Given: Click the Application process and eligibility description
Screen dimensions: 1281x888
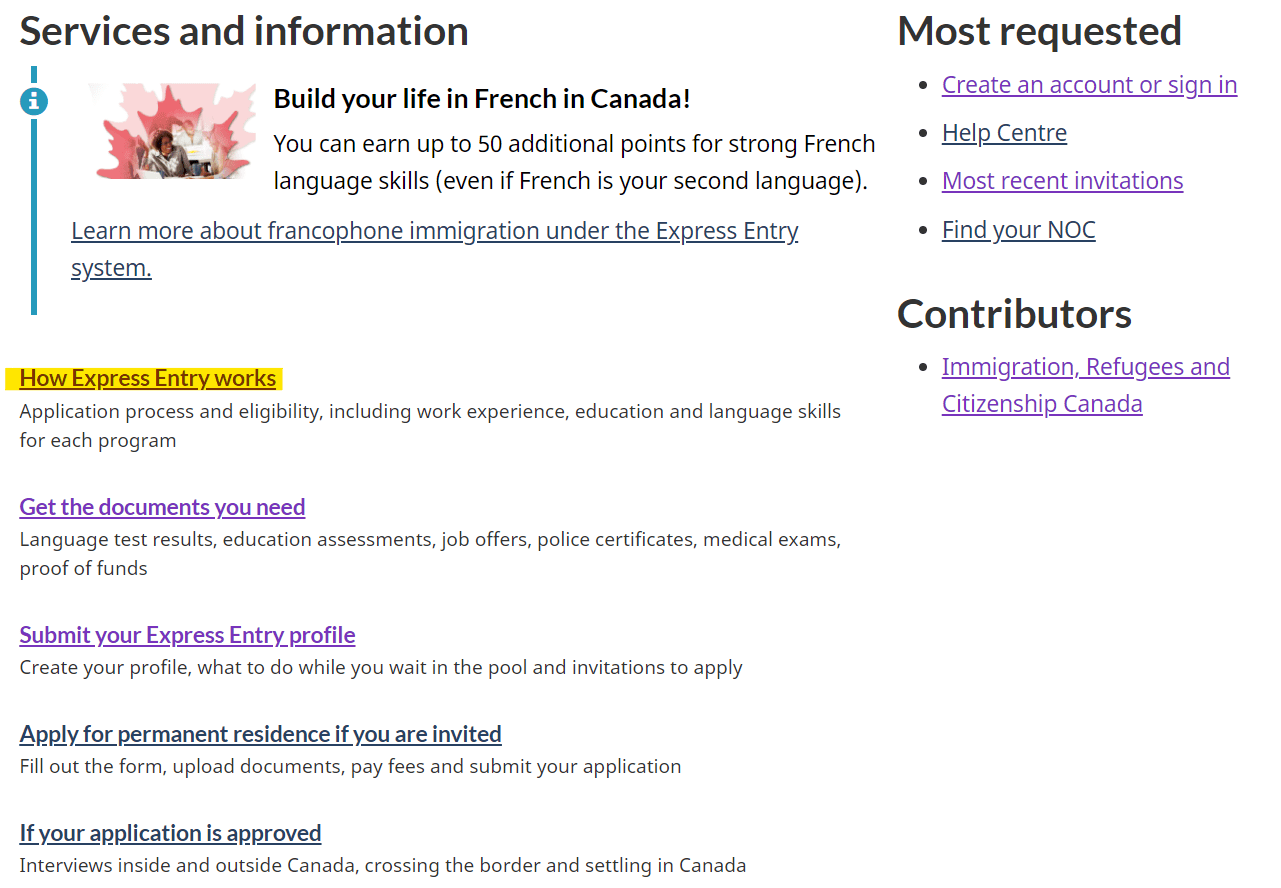Looking at the screenshot, I should (x=430, y=426).
